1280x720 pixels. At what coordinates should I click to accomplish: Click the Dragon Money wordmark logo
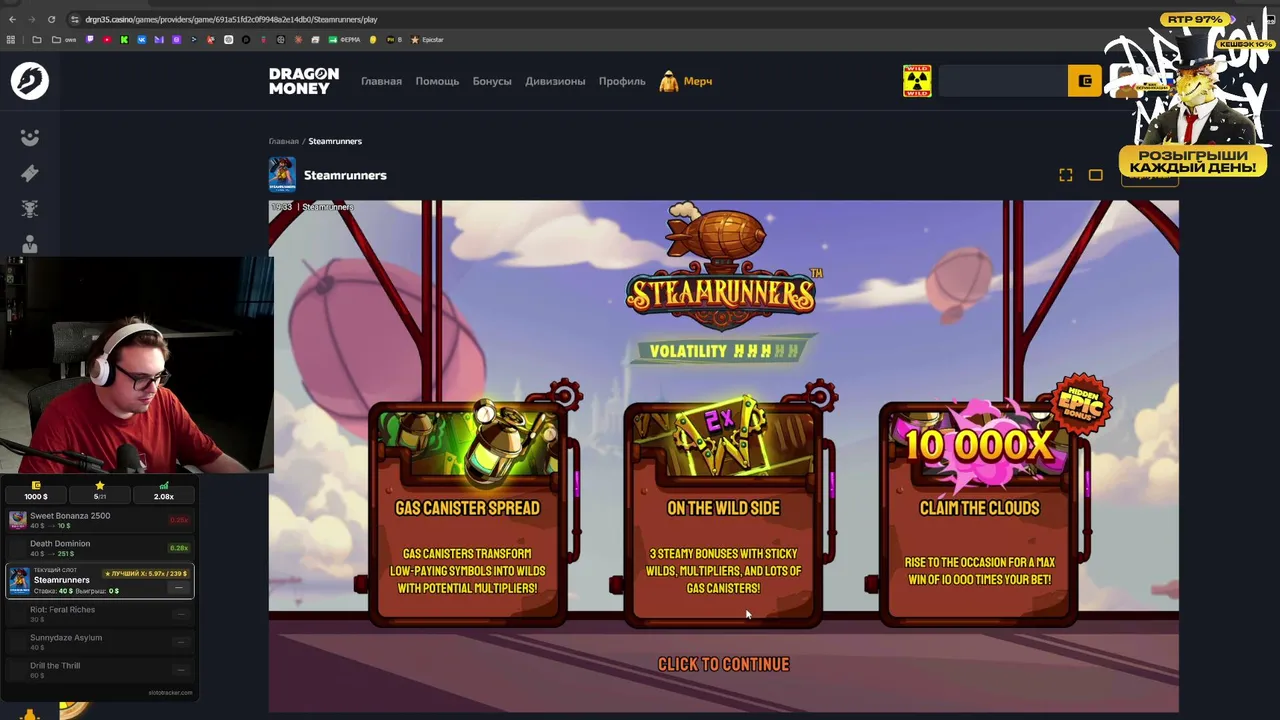[304, 81]
